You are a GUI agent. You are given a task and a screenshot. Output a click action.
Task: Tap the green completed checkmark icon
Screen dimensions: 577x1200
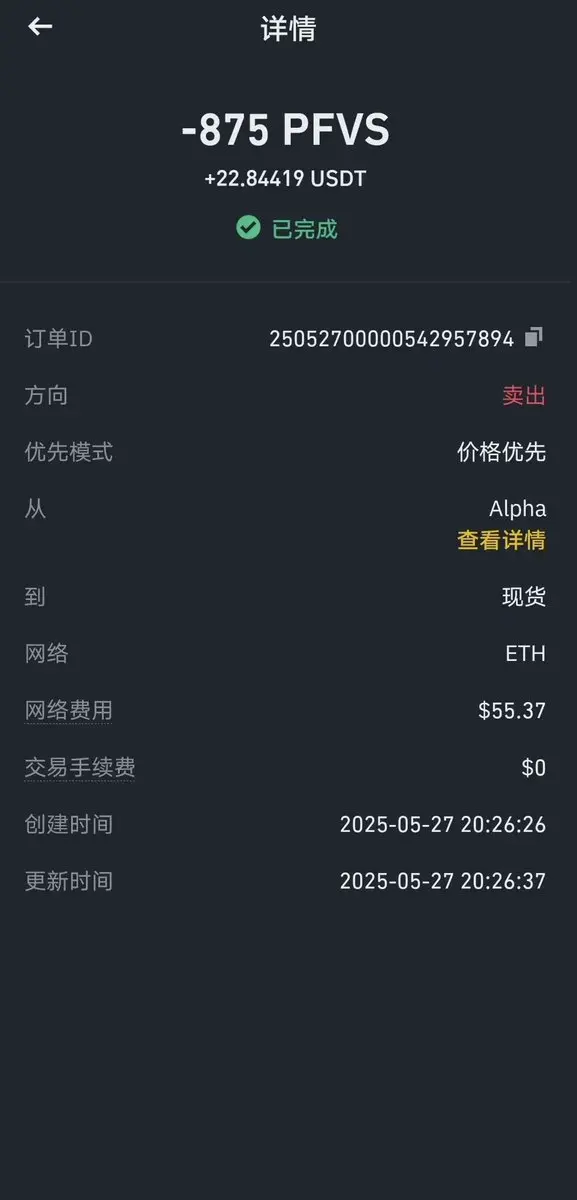click(248, 228)
